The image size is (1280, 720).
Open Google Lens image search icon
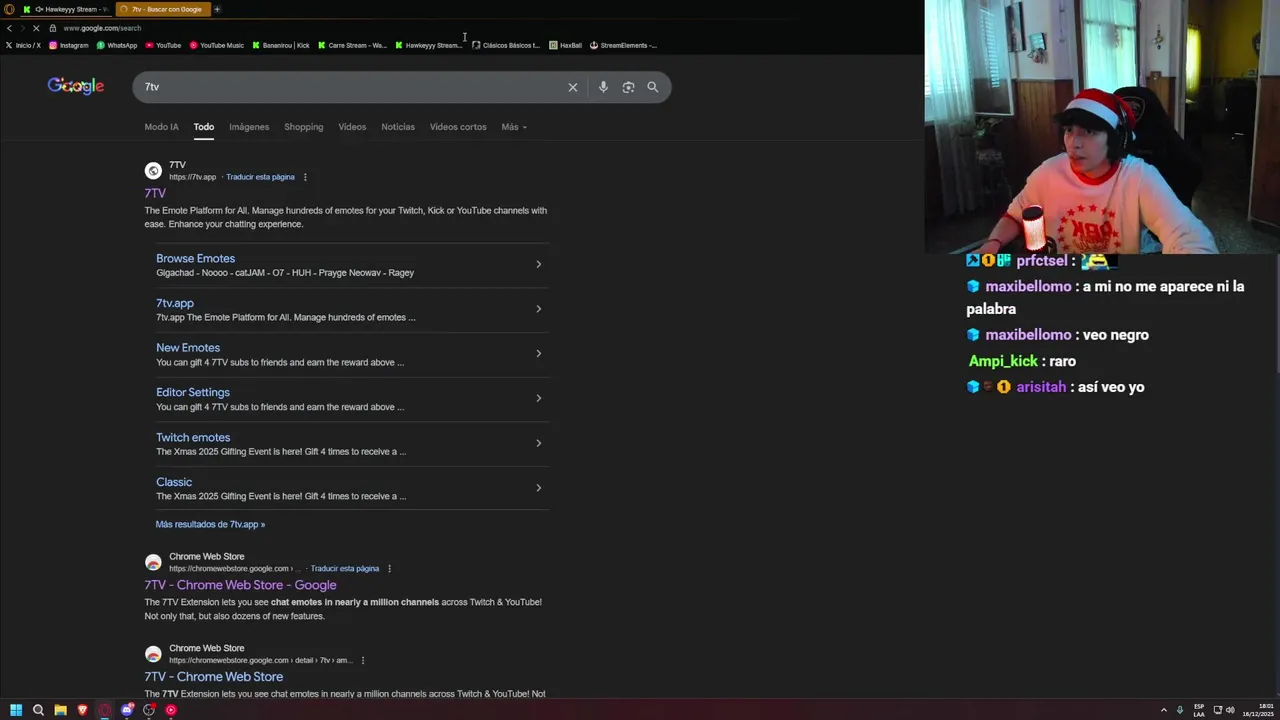click(628, 87)
